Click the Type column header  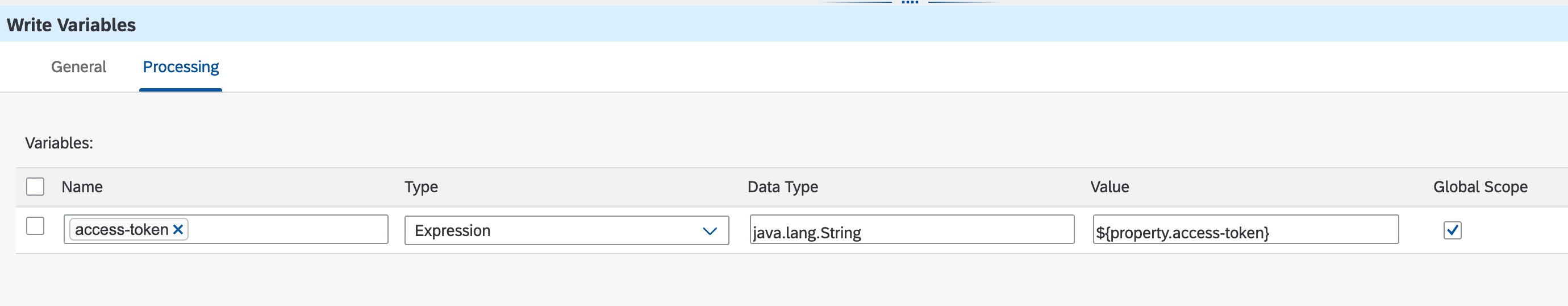421,187
